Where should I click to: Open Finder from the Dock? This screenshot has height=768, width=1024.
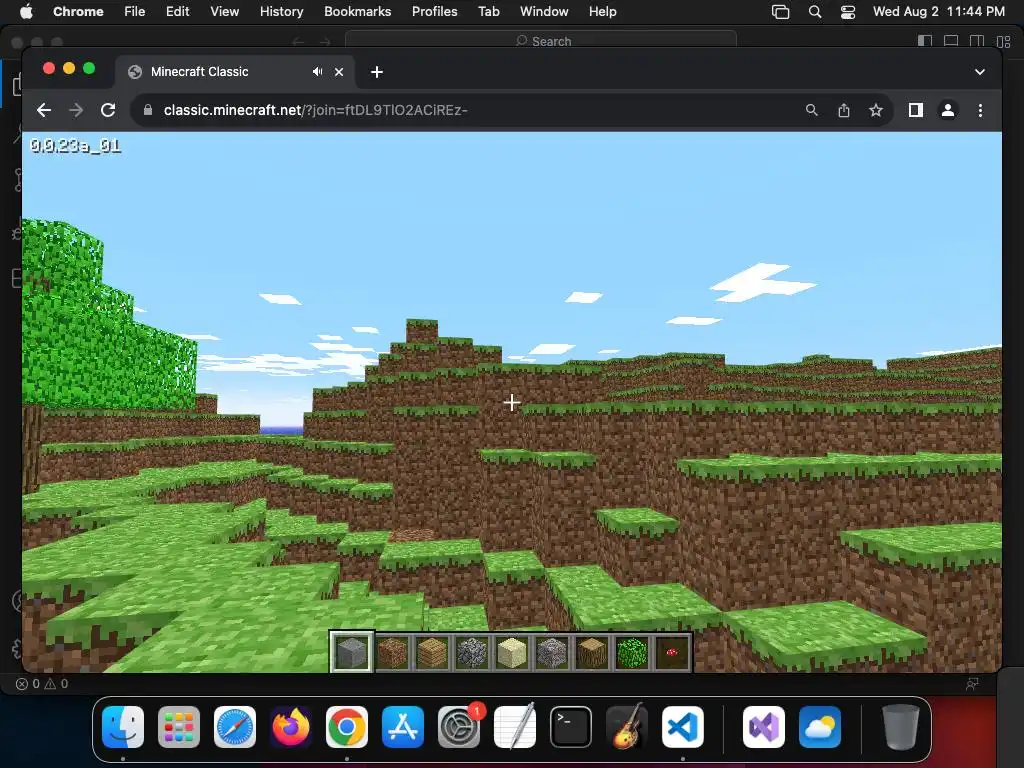[x=123, y=727]
